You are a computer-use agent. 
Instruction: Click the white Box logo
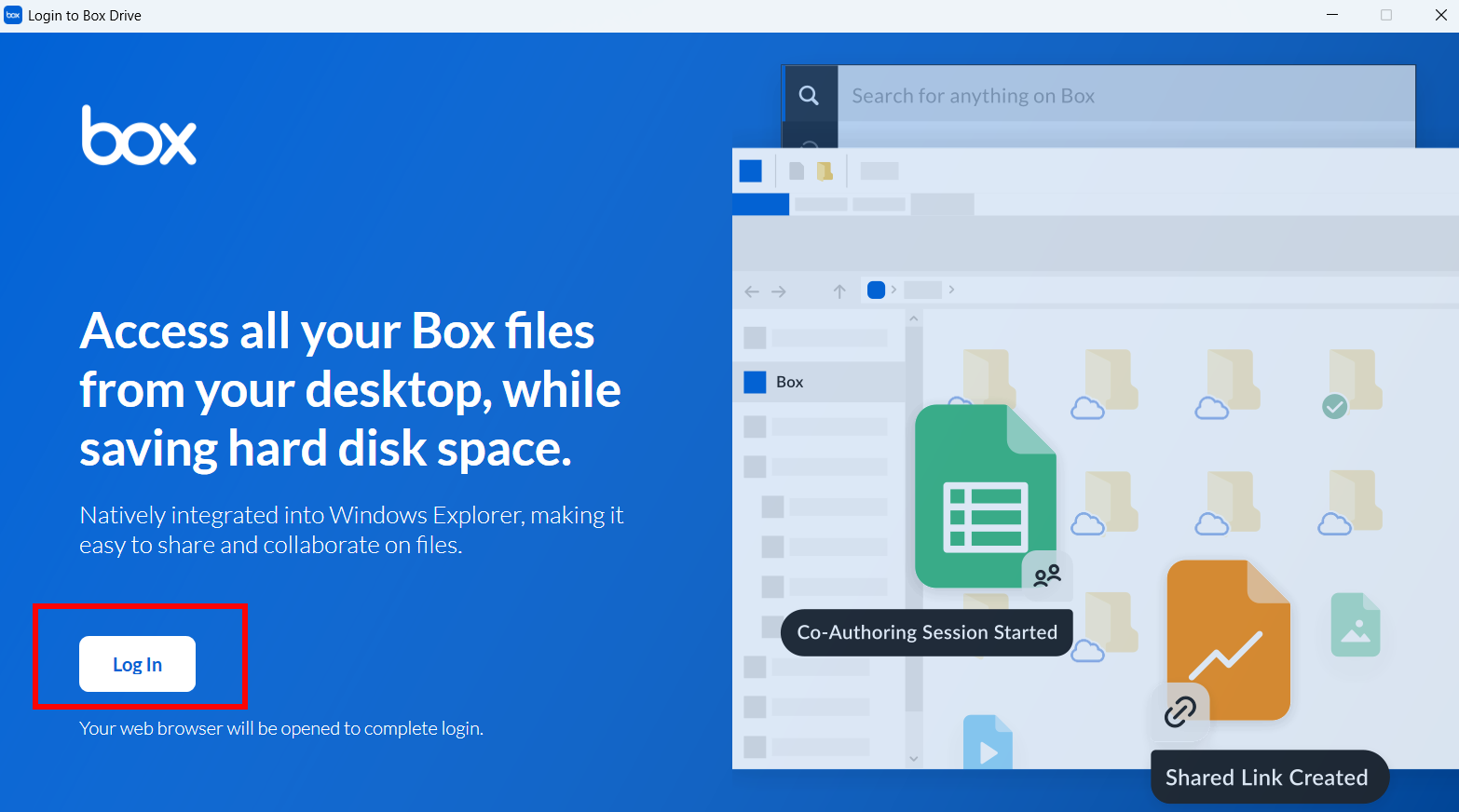(139, 136)
